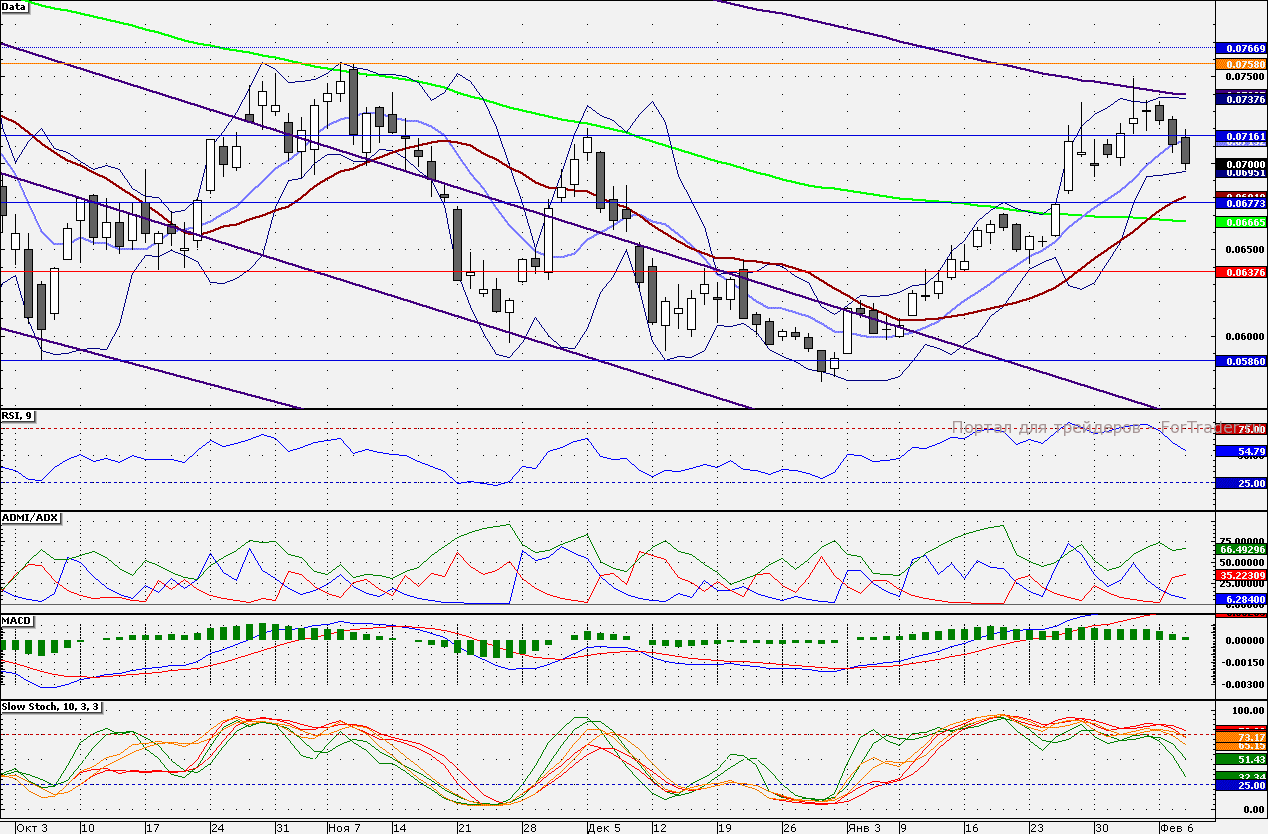Viewport: 1268px width, 834px height.
Task: Select the green 0.06665 moving average tag
Action: [x=1240, y=222]
